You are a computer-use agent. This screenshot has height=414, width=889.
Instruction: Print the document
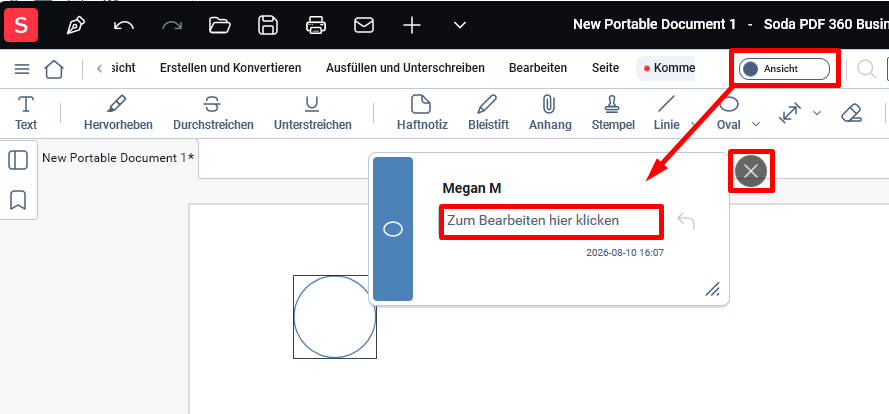coord(316,26)
